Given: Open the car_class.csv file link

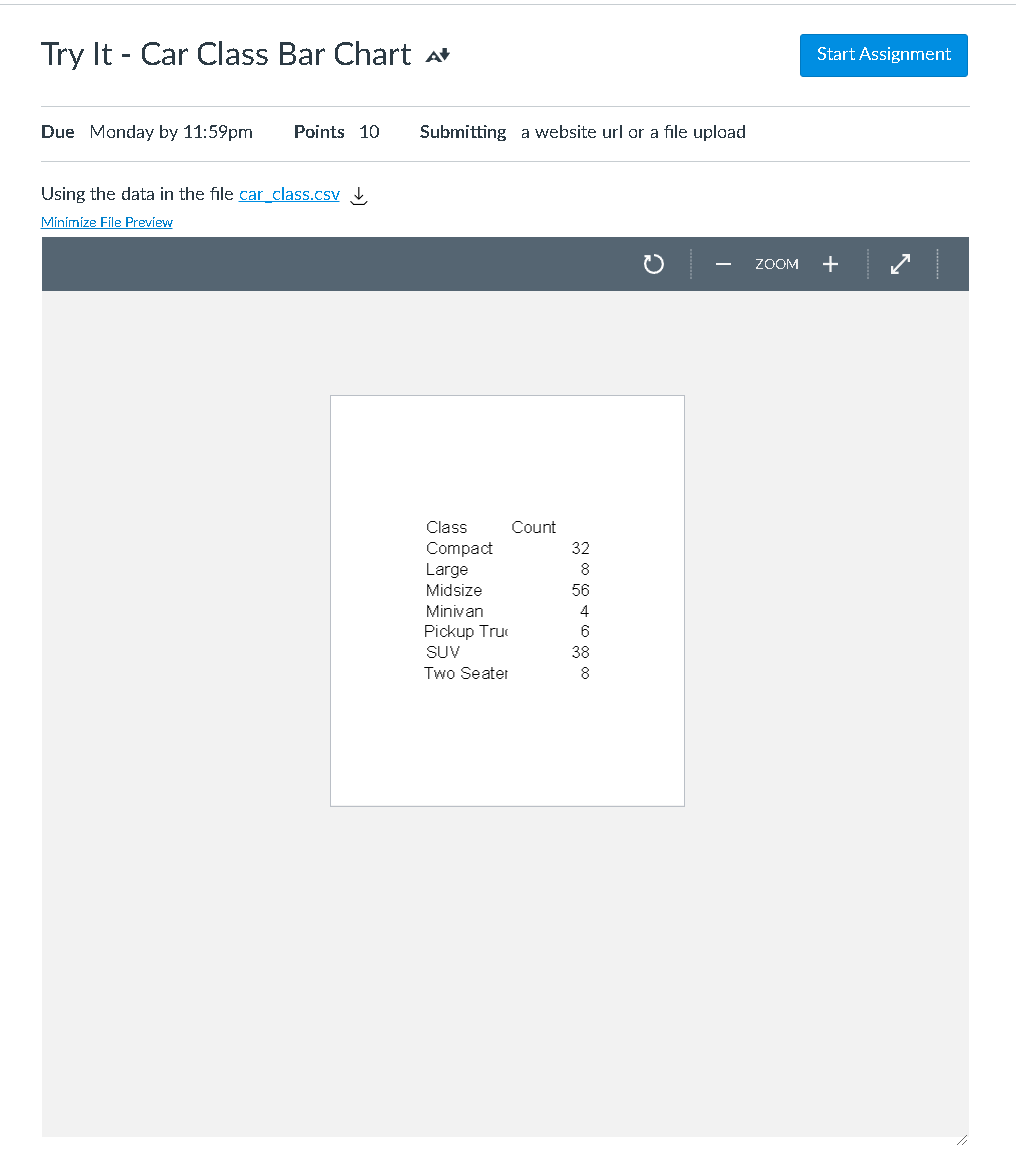Looking at the screenshot, I should [289, 194].
